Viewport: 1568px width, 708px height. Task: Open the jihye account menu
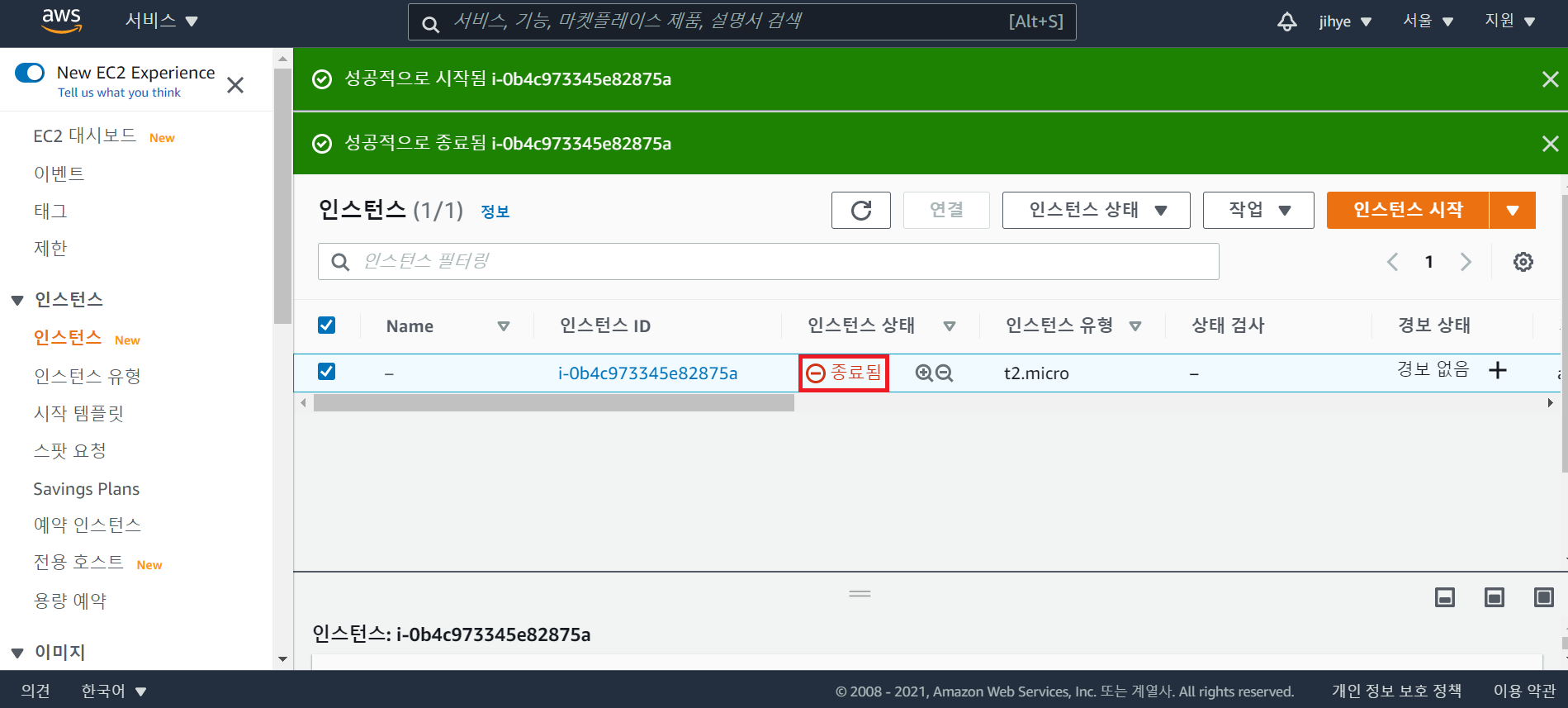tap(1345, 21)
